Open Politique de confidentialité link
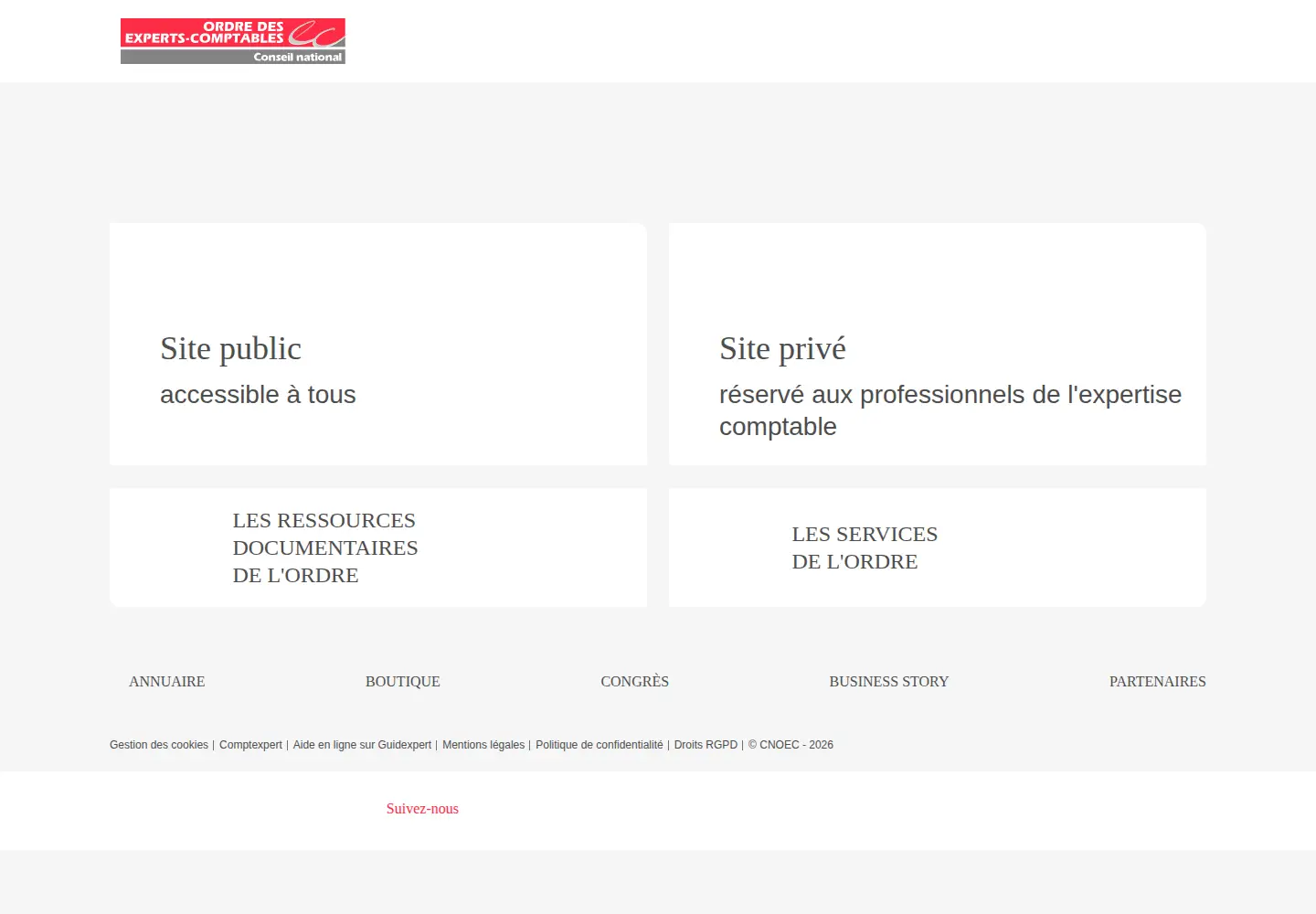Viewport: 1316px width, 914px height. click(x=600, y=745)
